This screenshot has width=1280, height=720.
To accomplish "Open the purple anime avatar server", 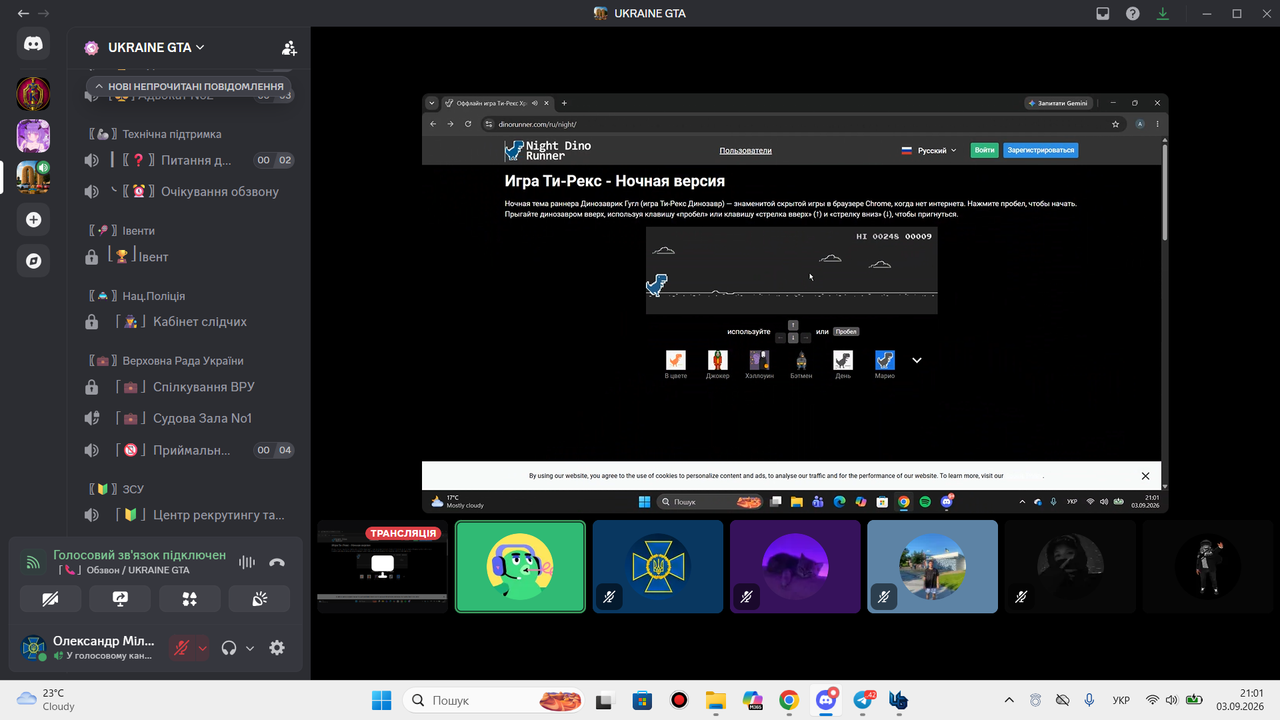I will [x=33, y=136].
